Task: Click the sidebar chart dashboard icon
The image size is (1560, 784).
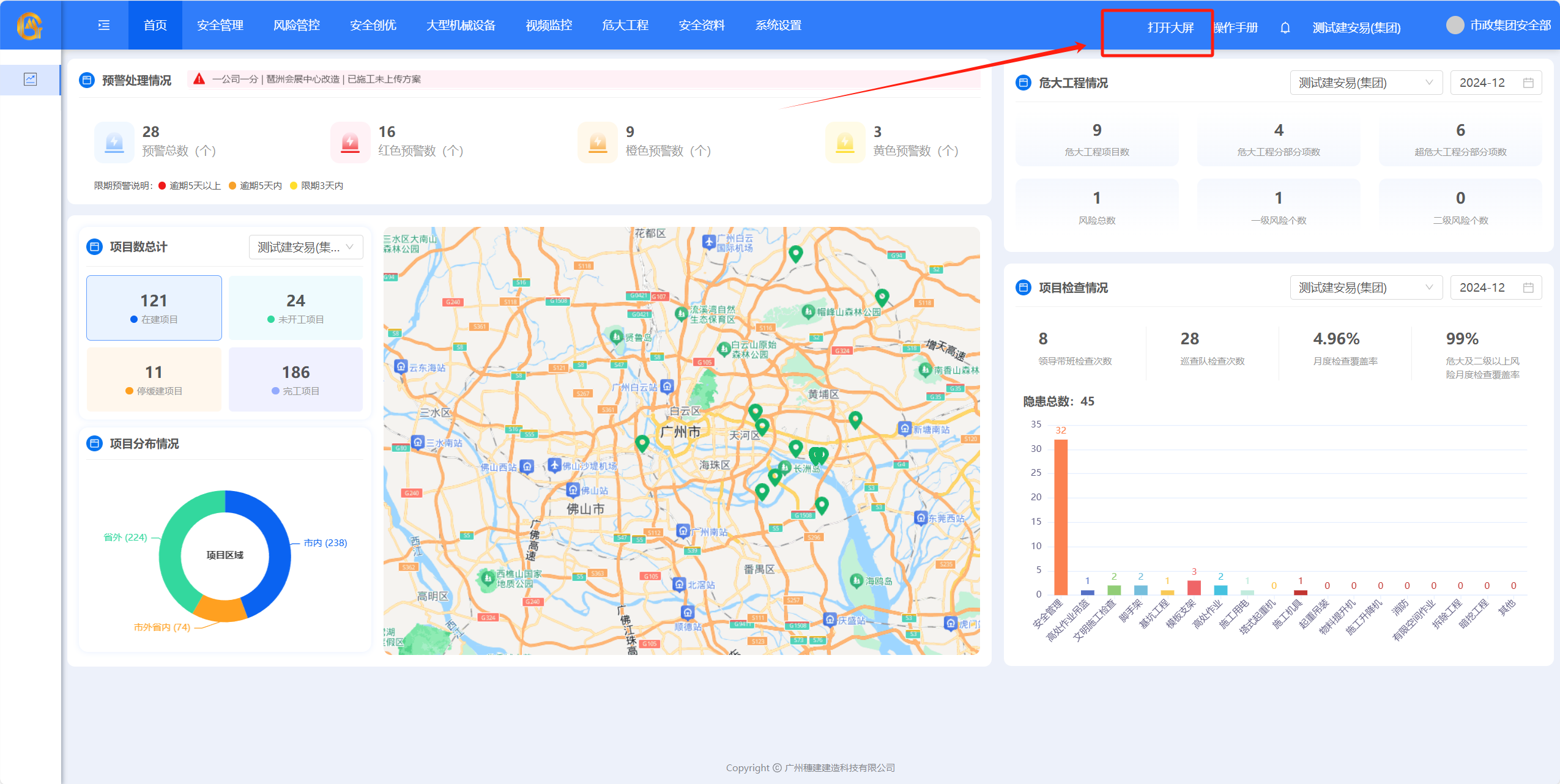Action: 30,79
